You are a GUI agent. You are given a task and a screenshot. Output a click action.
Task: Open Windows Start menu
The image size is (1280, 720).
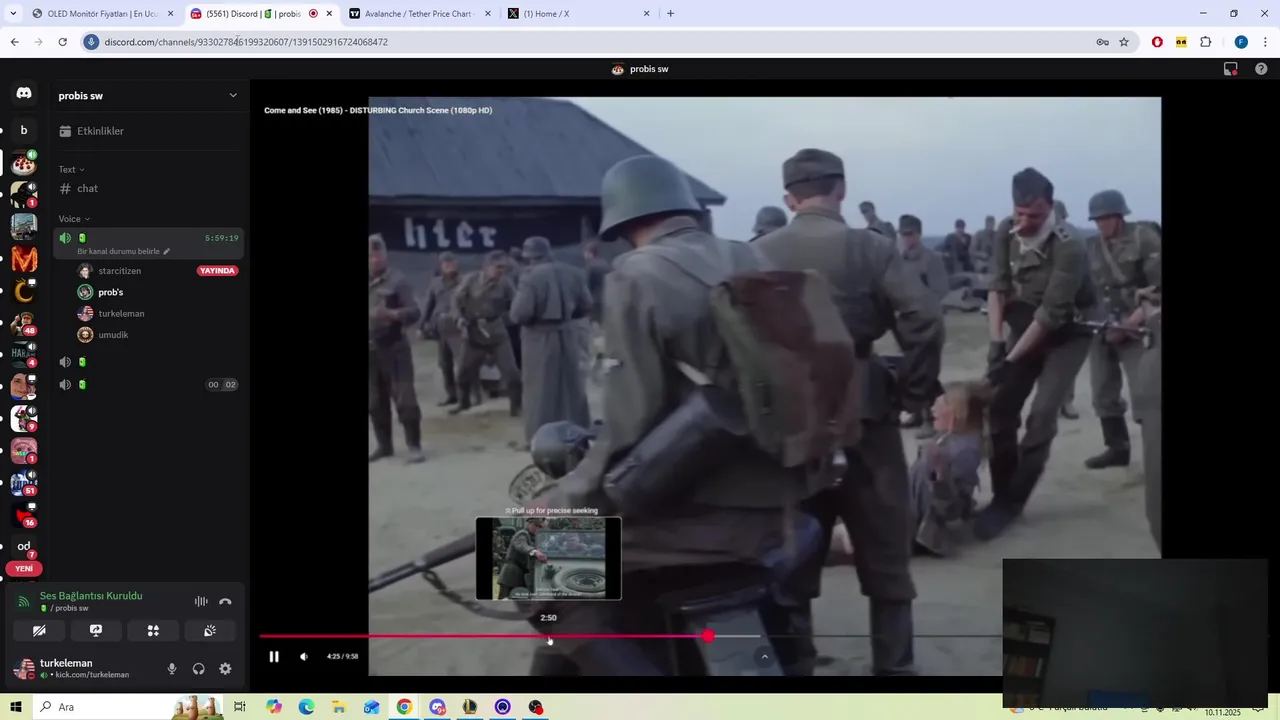[15, 707]
